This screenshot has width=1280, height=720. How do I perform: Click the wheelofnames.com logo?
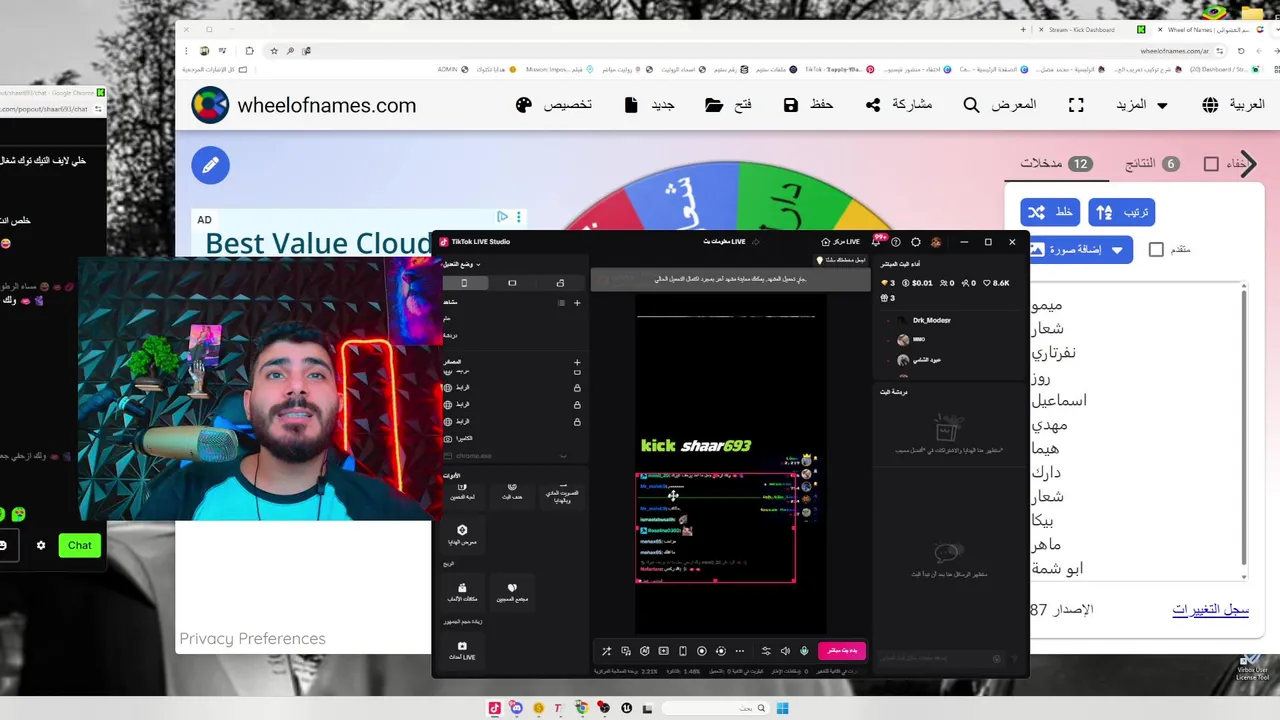coord(304,105)
